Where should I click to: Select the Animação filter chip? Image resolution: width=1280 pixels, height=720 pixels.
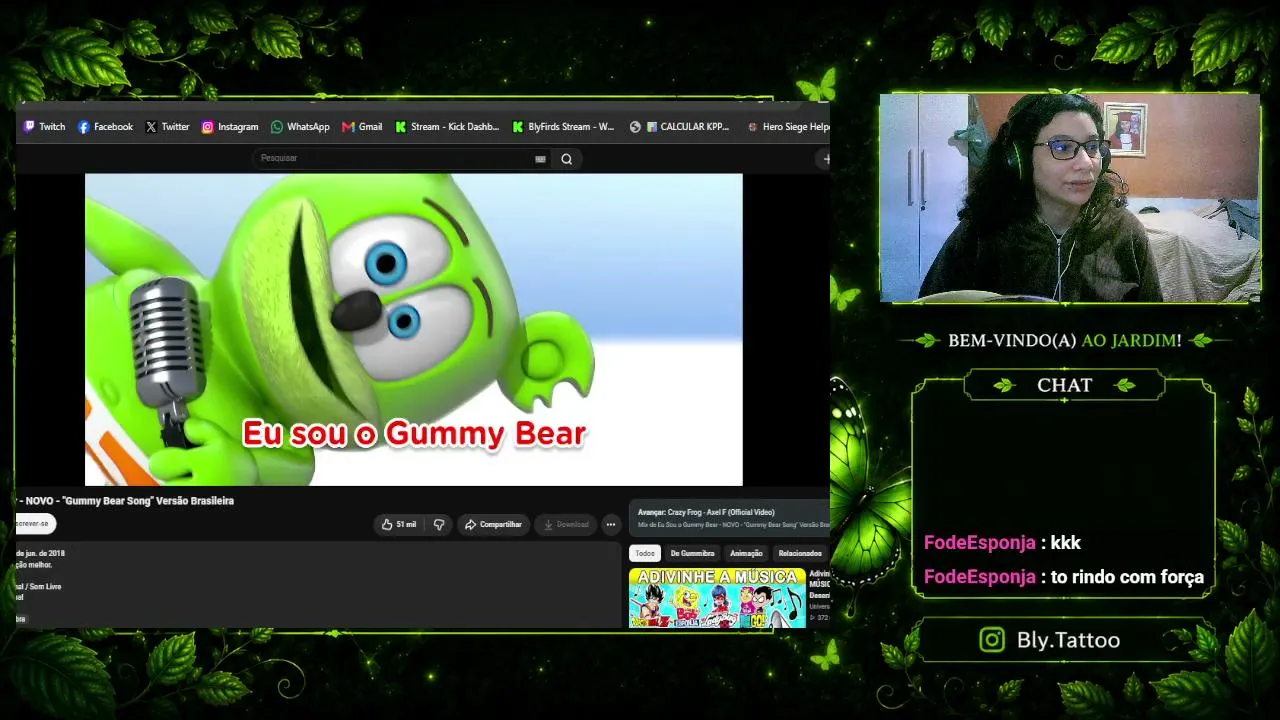click(x=746, y=553)
